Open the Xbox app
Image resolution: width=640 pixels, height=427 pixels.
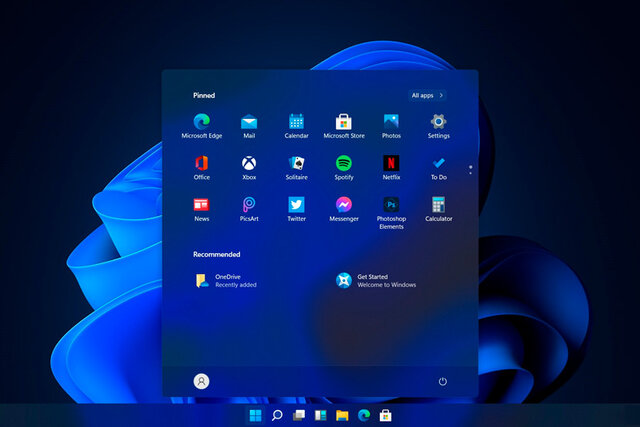[x=249, y=168]
